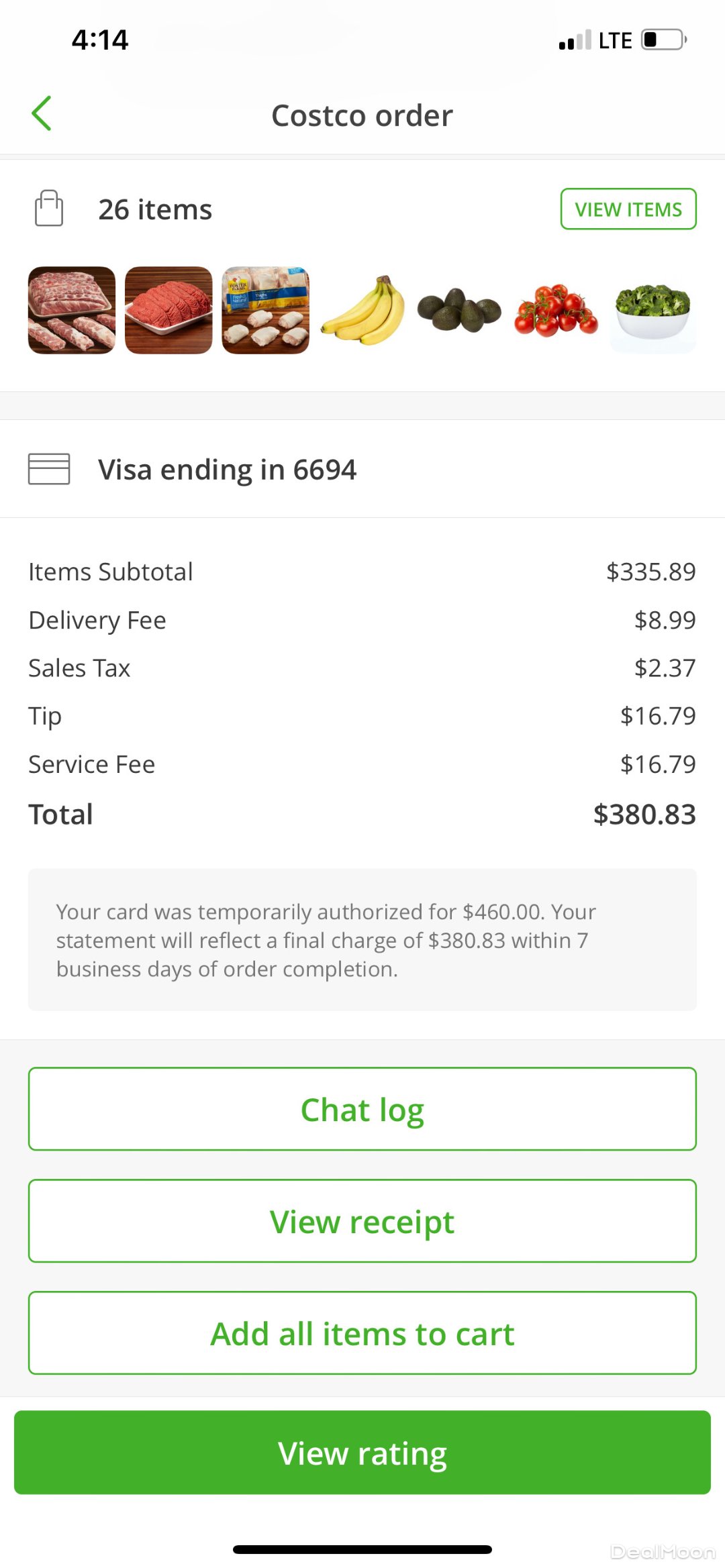
Task: Tap the 26 items label
Action: (x=155, y=209)
